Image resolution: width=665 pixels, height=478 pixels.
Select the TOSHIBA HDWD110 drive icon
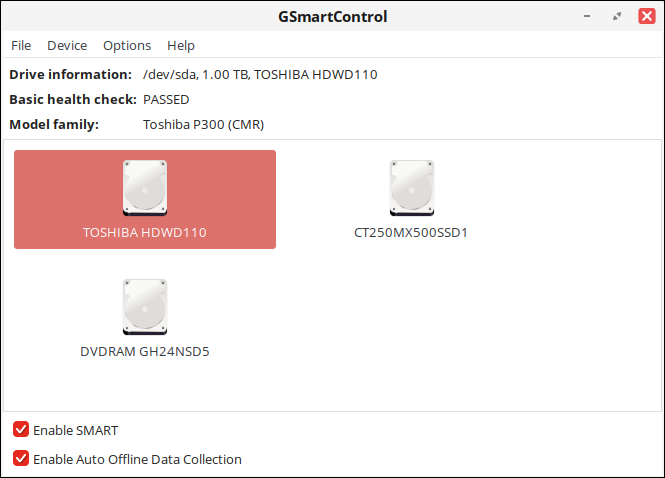pyautogui.click(x=145, y=188)
